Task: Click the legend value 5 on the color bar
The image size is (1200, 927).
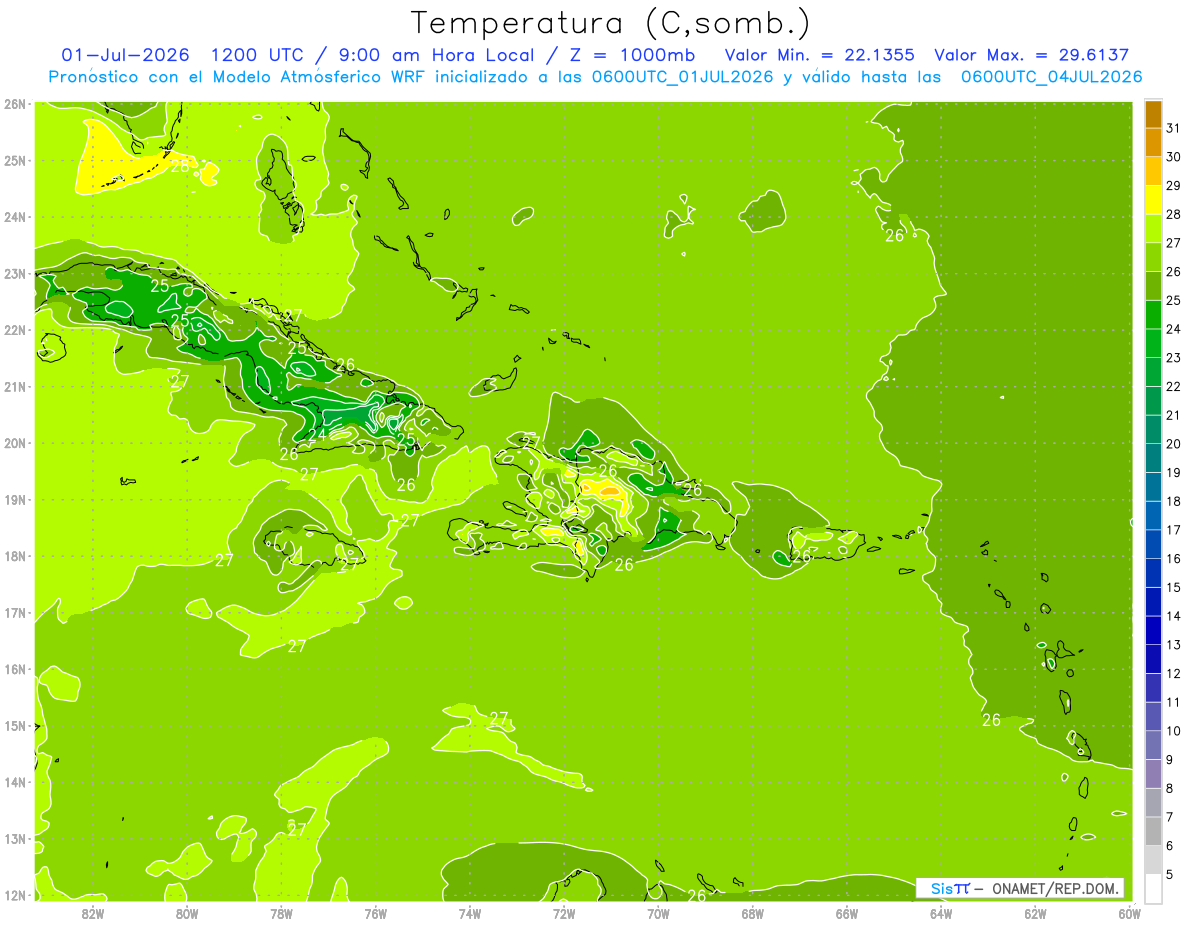Action: pos(1170,875)
